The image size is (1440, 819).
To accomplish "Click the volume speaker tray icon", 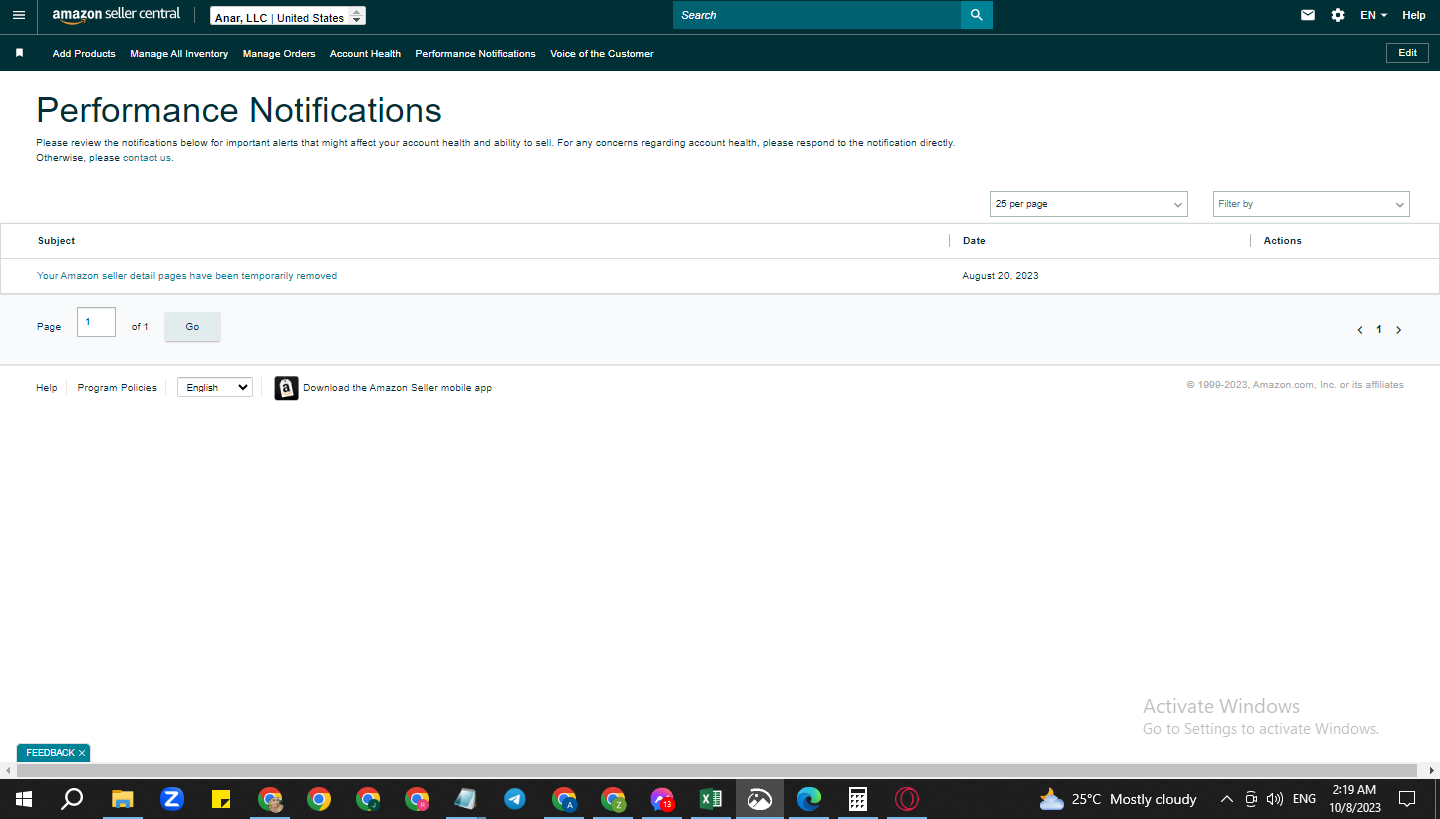I will (x=1275, y=799).
